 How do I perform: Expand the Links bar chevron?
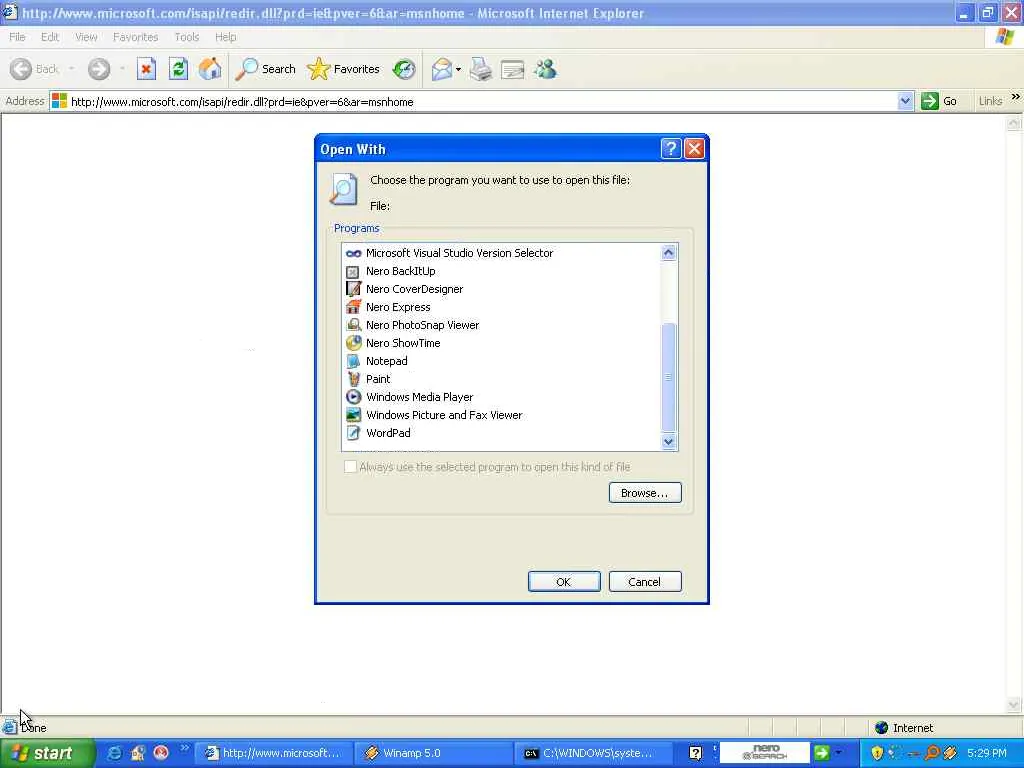click(x=1016, y=97)
